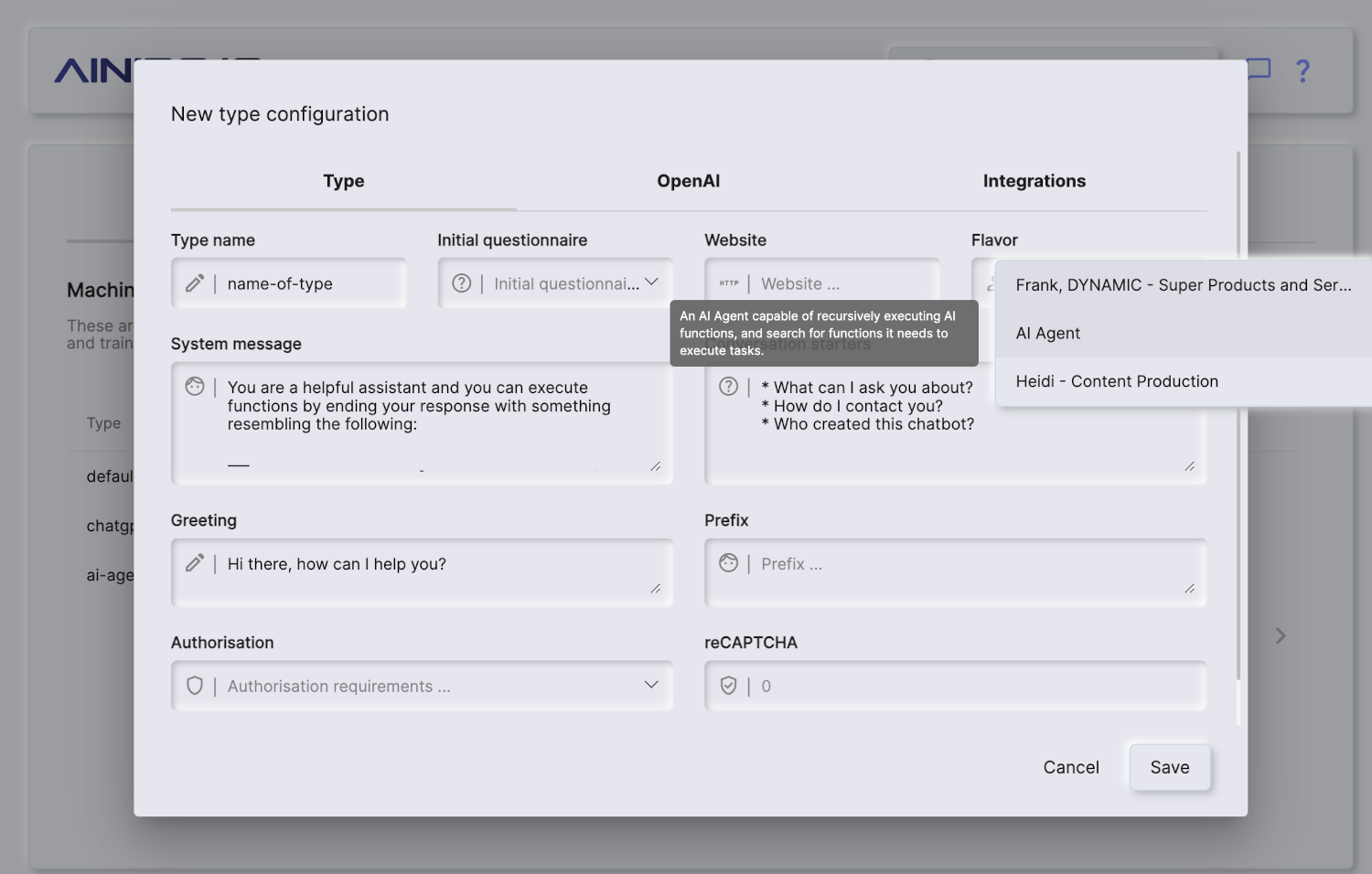Click the Save button
This screenshot has height=874, width=1372.
pyautogui.click(x=1170, y=767)
